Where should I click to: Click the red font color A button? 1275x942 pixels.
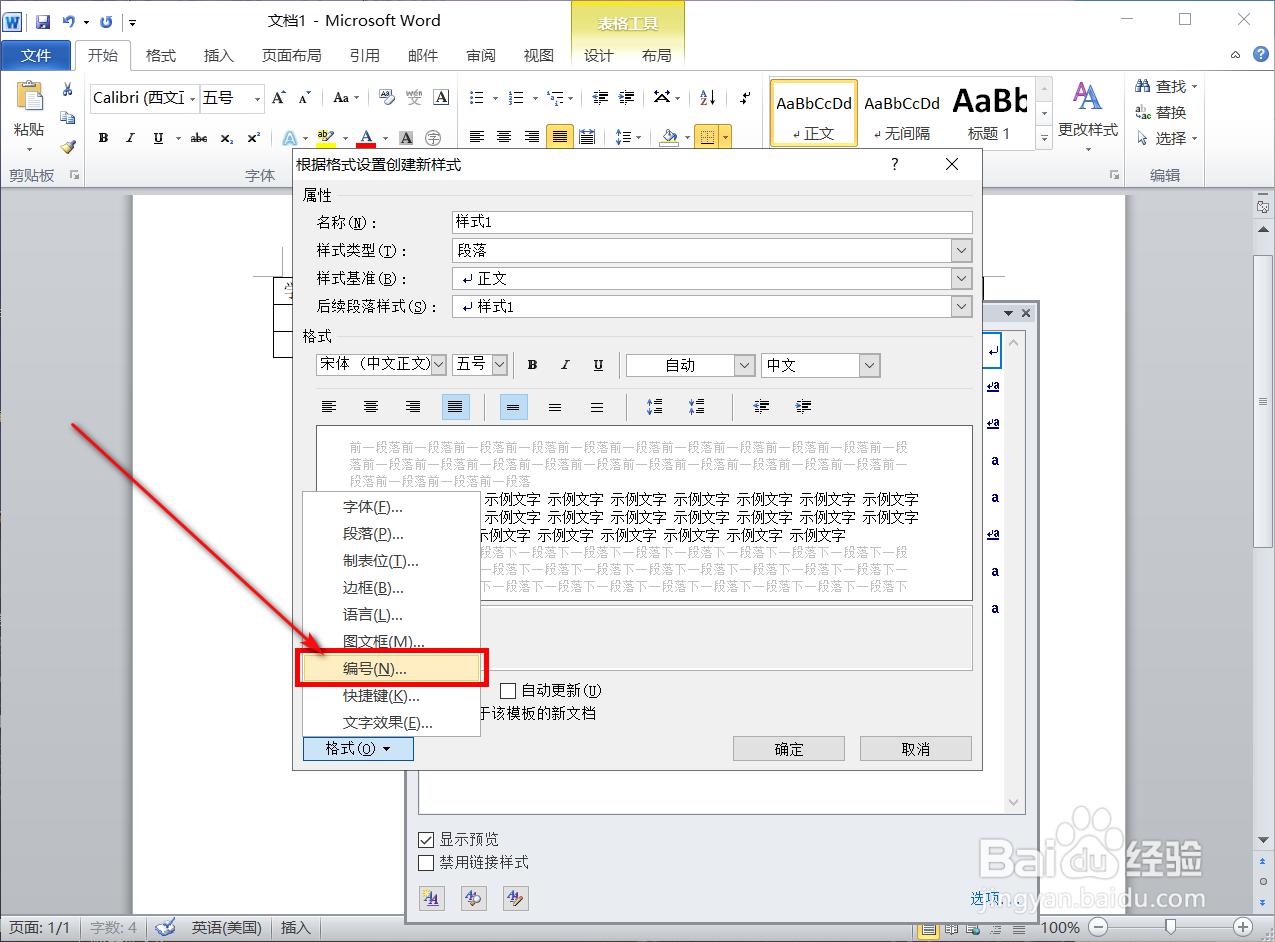pos(366,138)
